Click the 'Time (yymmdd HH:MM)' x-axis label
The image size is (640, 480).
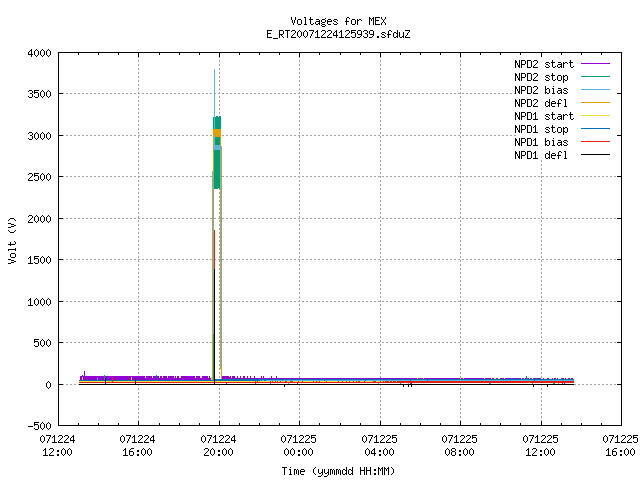click(338, 471)
